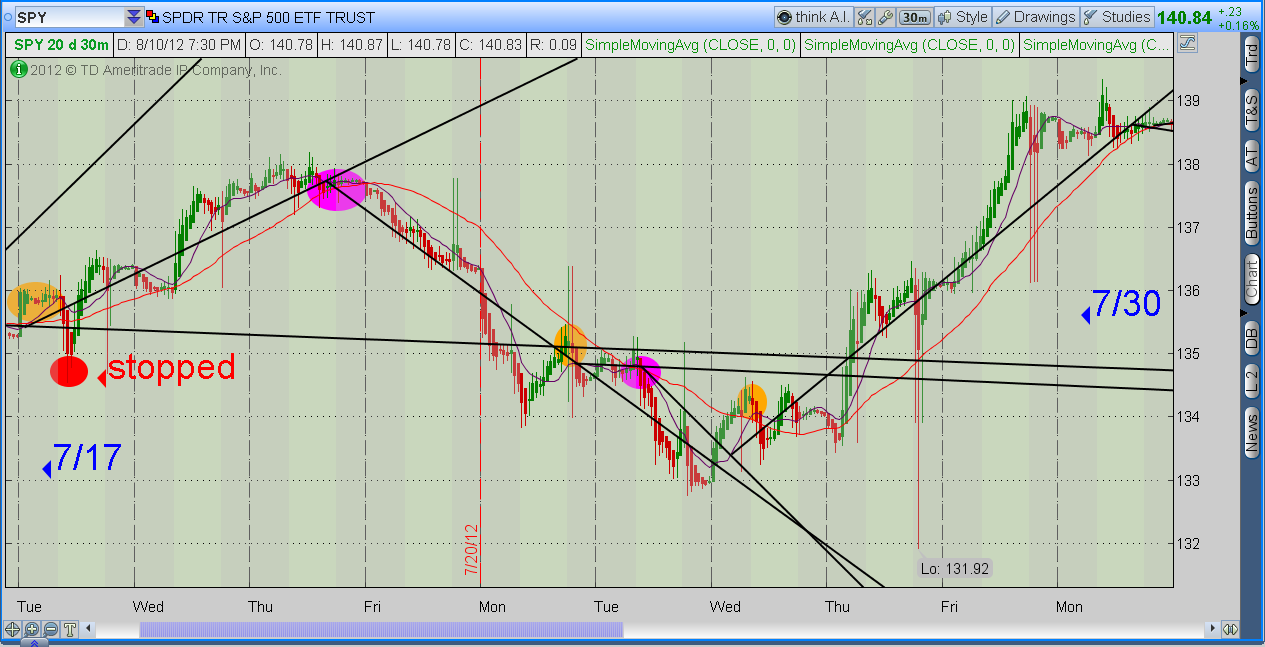Viewport: 1265px width, 647px height.
Task: Click the first SimpleMovingAvg (CLOSE, 0, 0) label
Action: coord(690,44)
